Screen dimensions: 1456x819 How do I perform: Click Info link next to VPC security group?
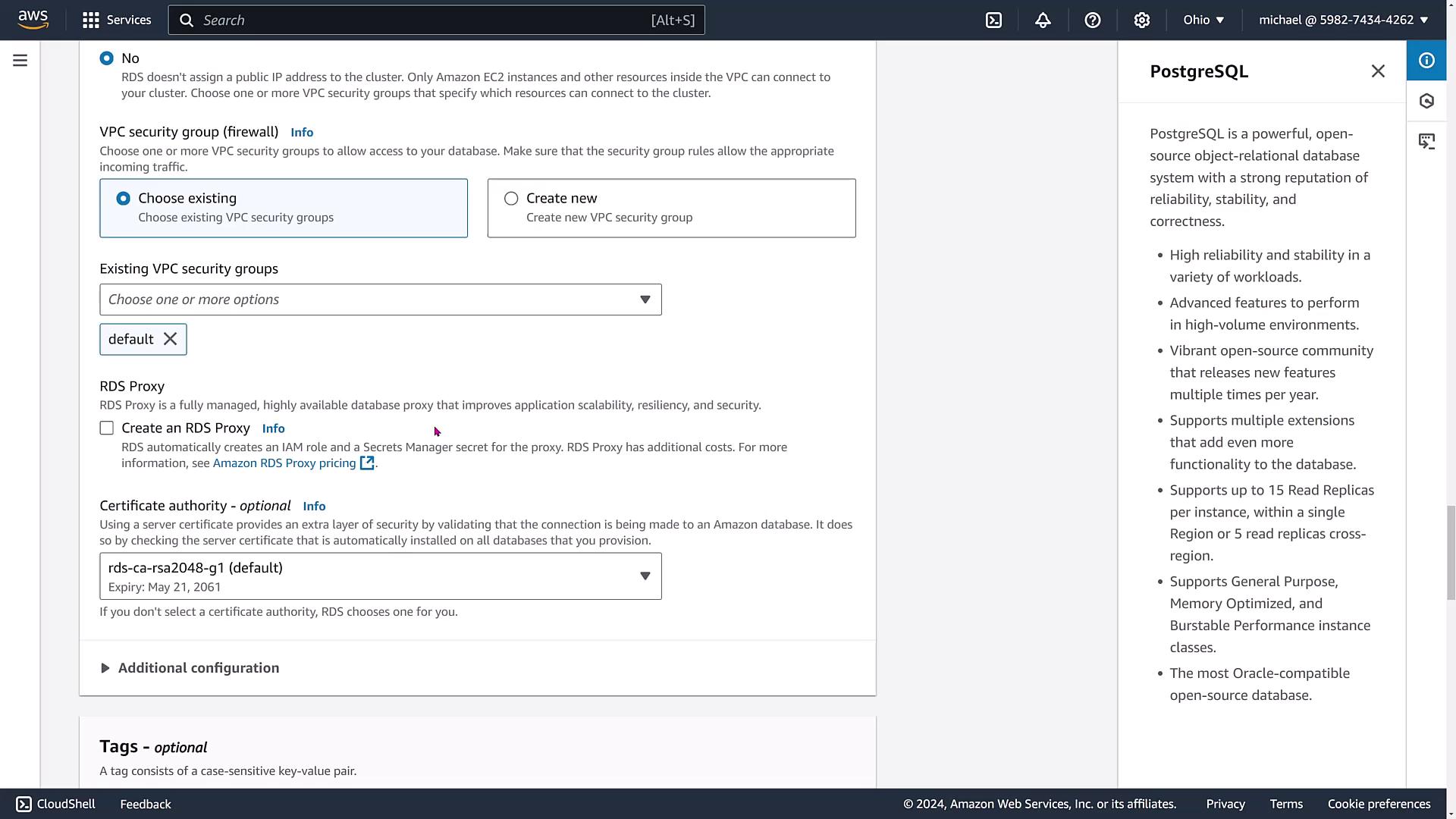click(302, 133)
